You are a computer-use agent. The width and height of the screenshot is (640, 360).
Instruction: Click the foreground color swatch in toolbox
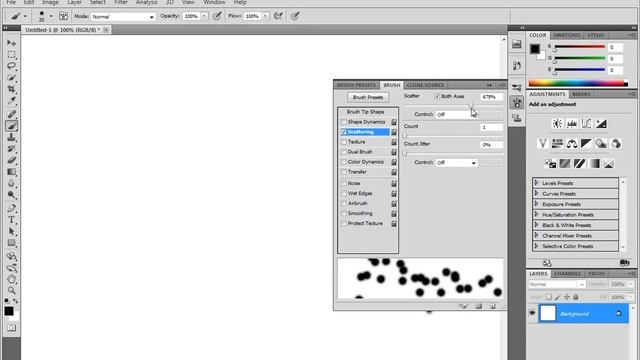pos(9,311)
